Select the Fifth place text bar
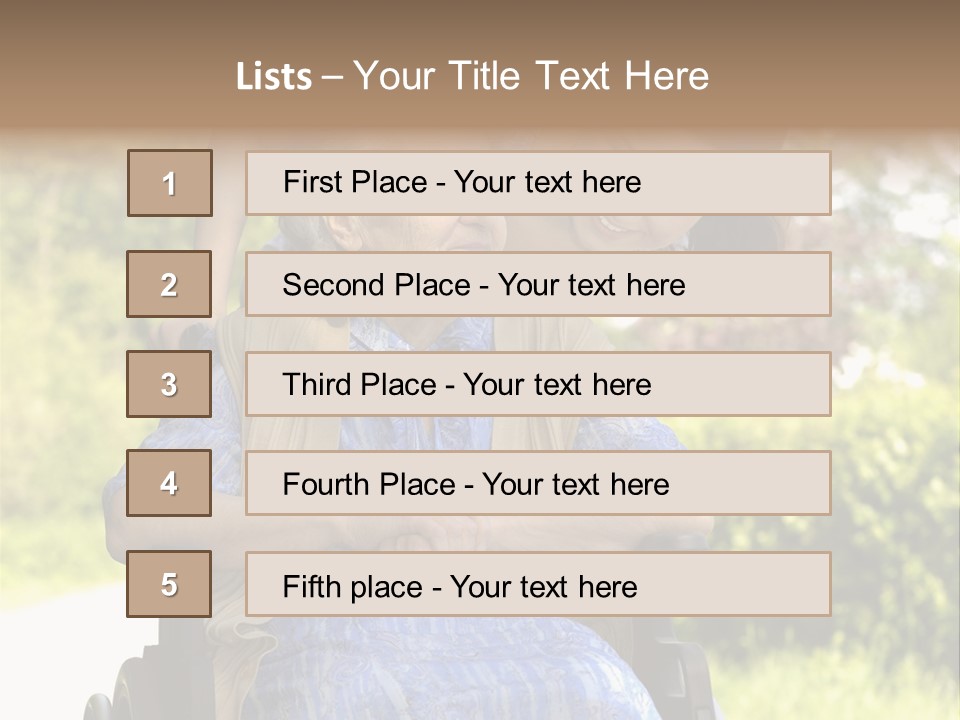 click(x=538, y=583)
